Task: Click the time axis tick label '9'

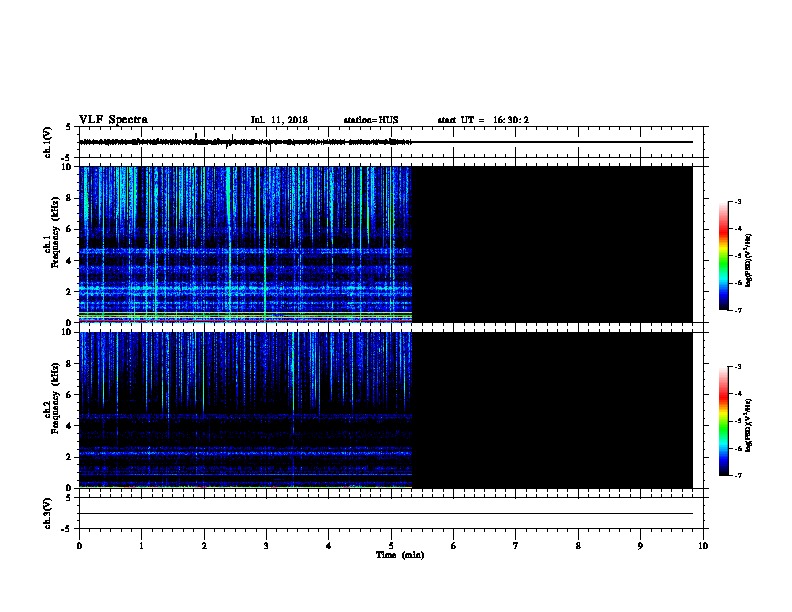Action: tap(640, 546)
